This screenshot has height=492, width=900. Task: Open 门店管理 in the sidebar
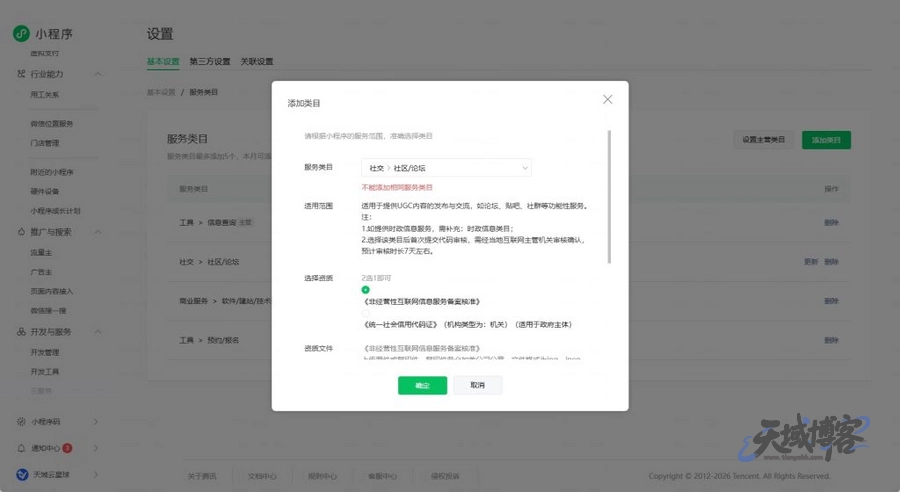(45, 143)
